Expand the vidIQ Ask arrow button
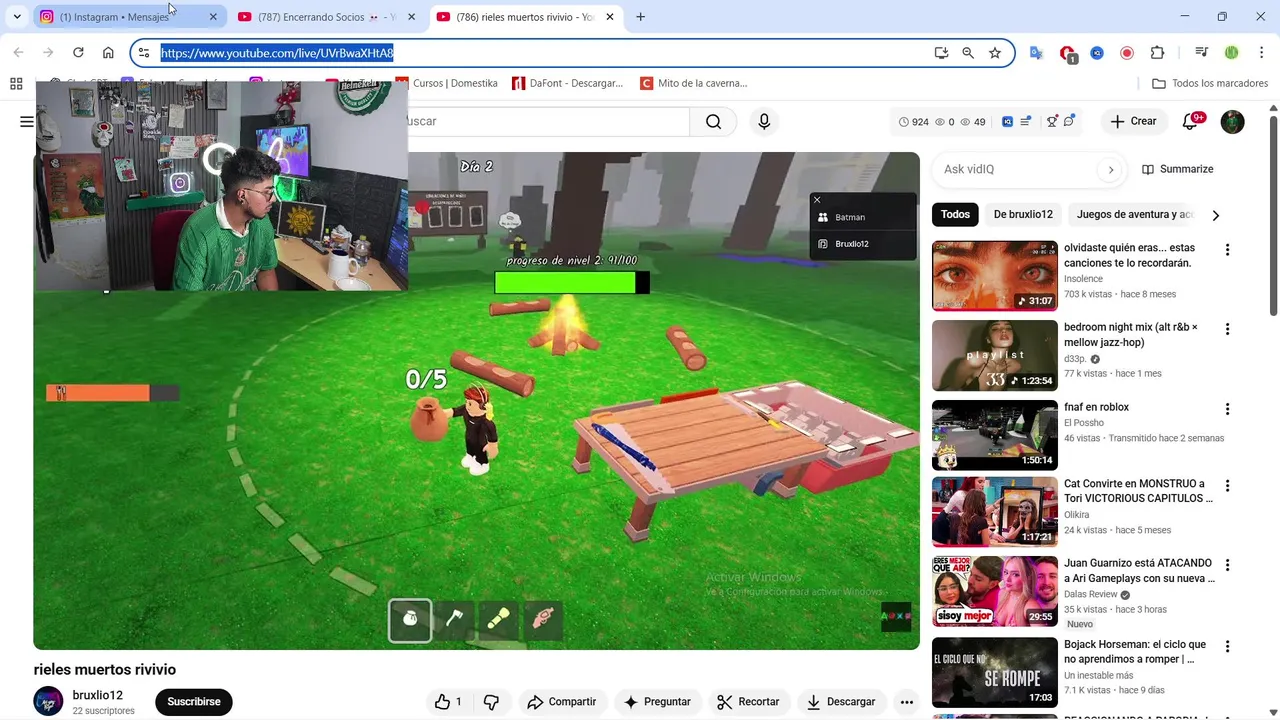This screenshot has height=720, width=1280. pyautogui.click(x=1110, y=170)
